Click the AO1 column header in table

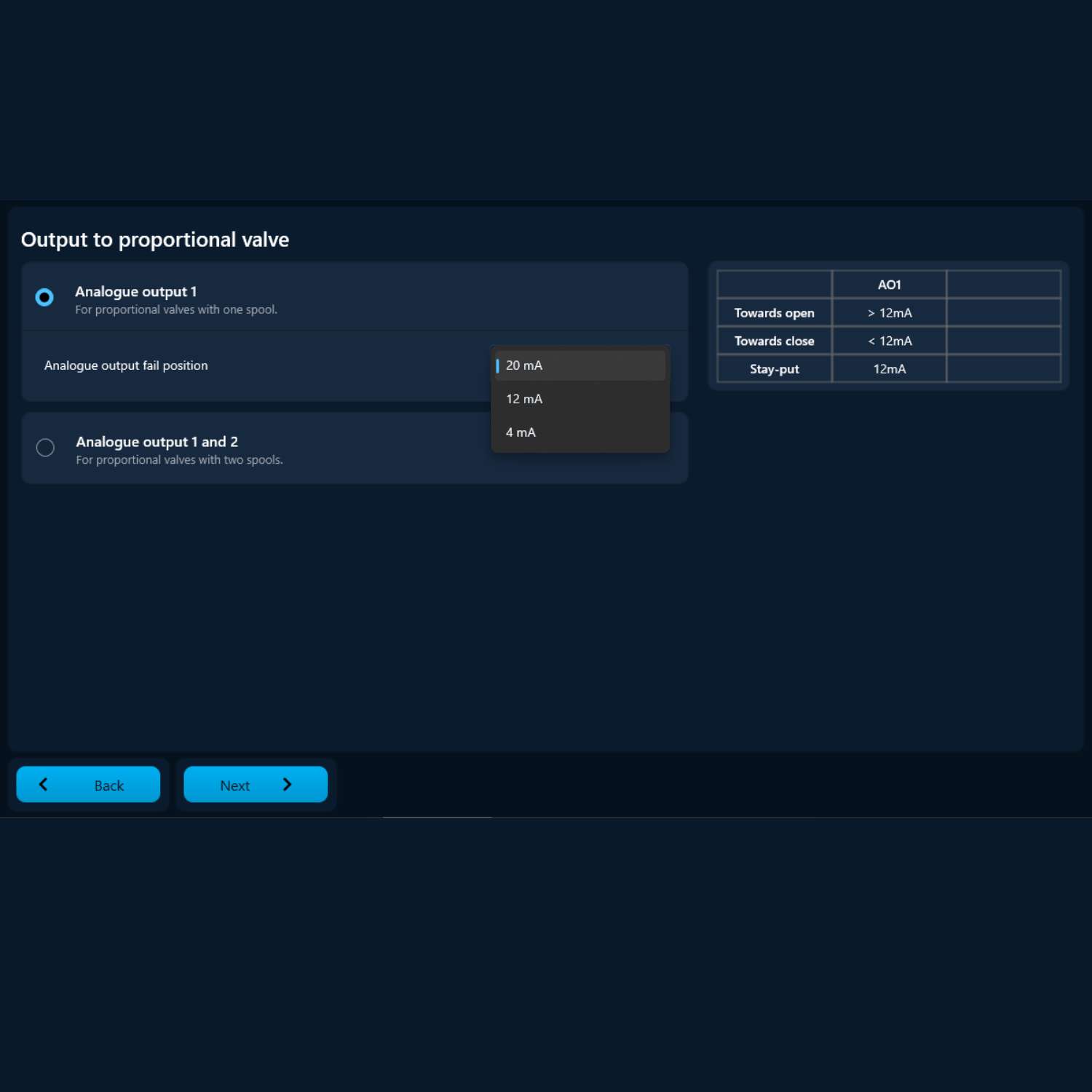889,285
